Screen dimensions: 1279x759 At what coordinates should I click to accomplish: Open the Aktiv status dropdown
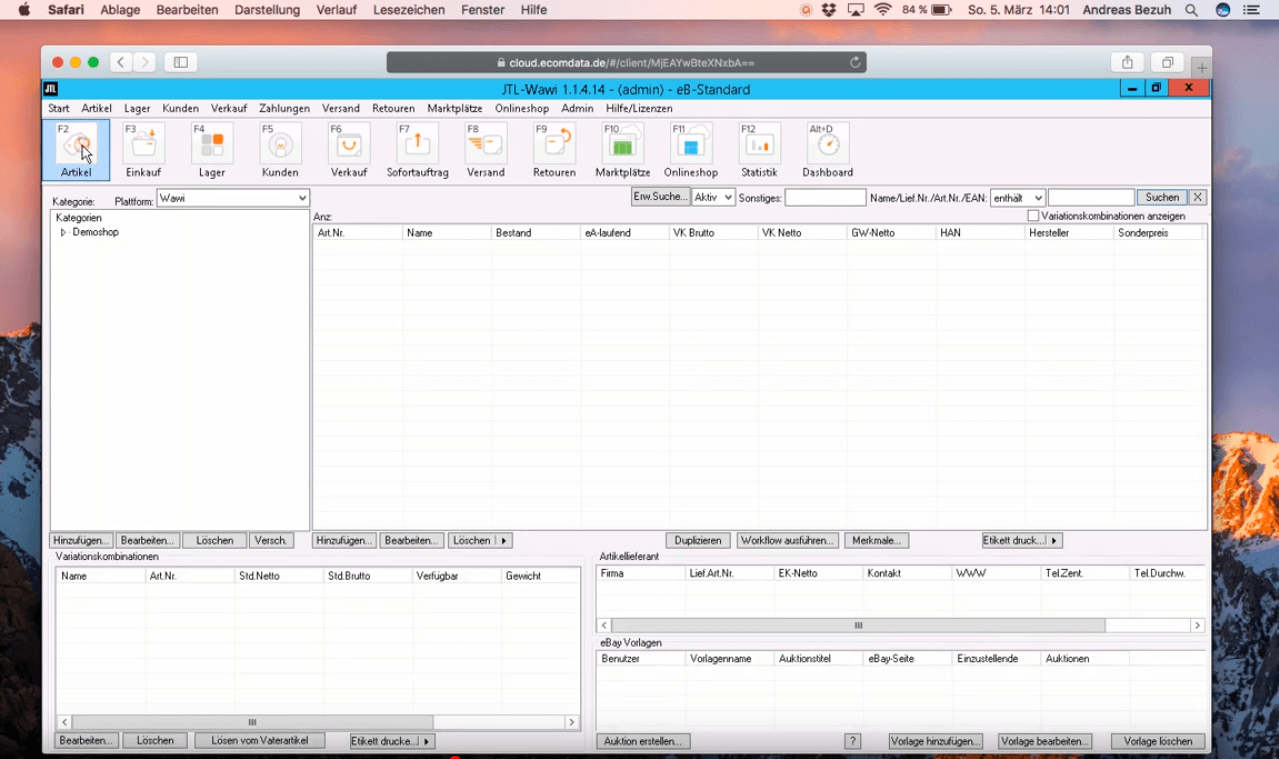point(714,198)
